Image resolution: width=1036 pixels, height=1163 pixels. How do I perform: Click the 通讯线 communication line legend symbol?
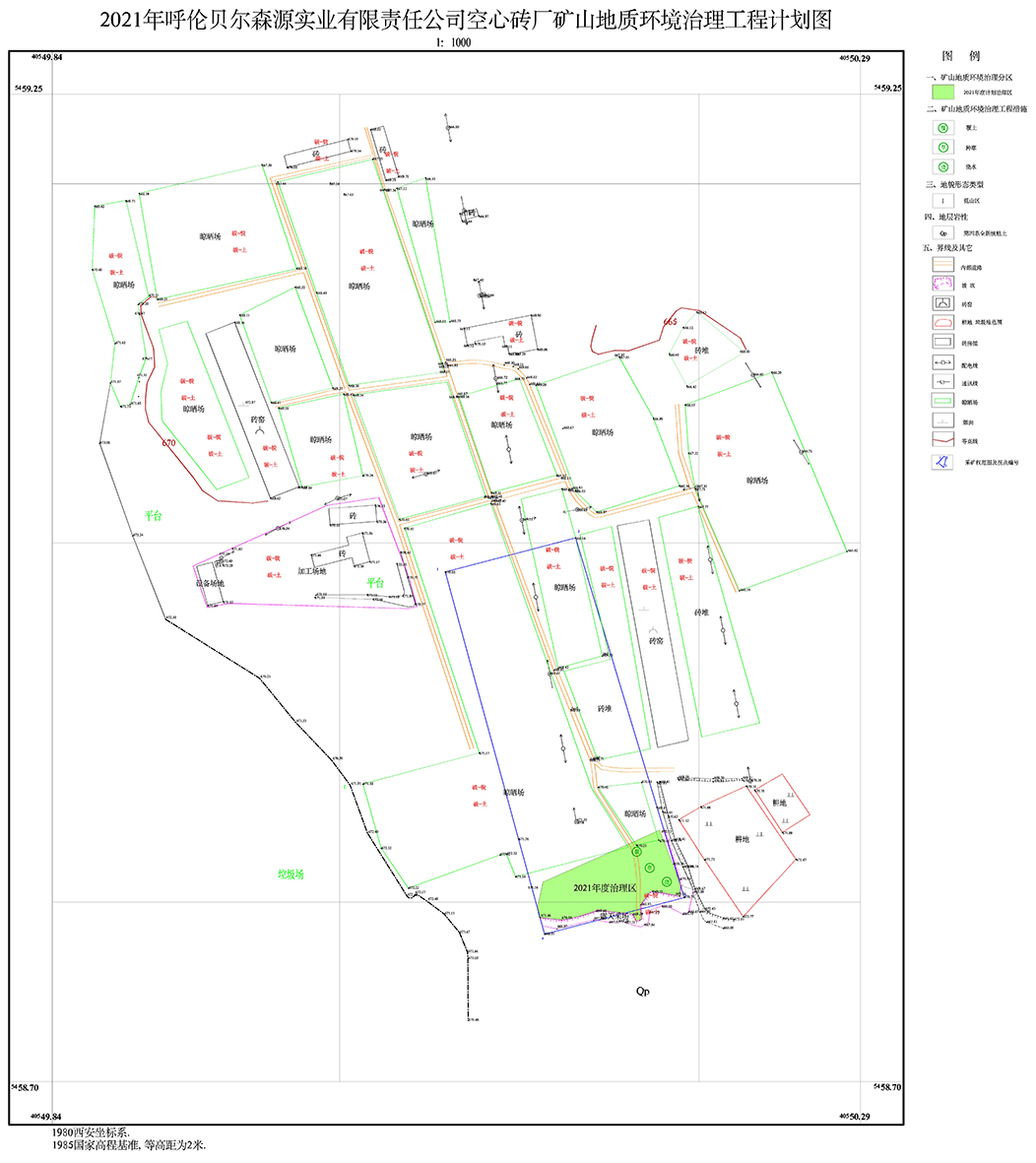pos(942,382)
